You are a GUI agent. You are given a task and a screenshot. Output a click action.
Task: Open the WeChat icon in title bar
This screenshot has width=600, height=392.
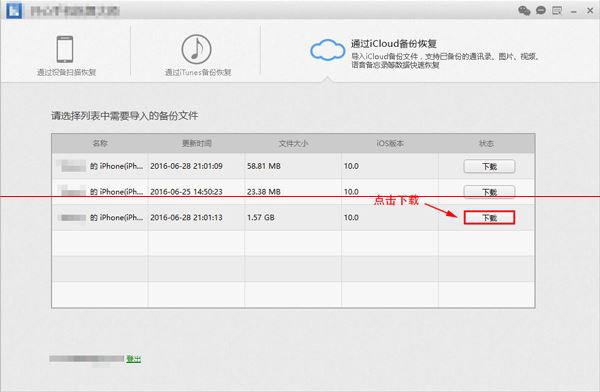point(524,10)
